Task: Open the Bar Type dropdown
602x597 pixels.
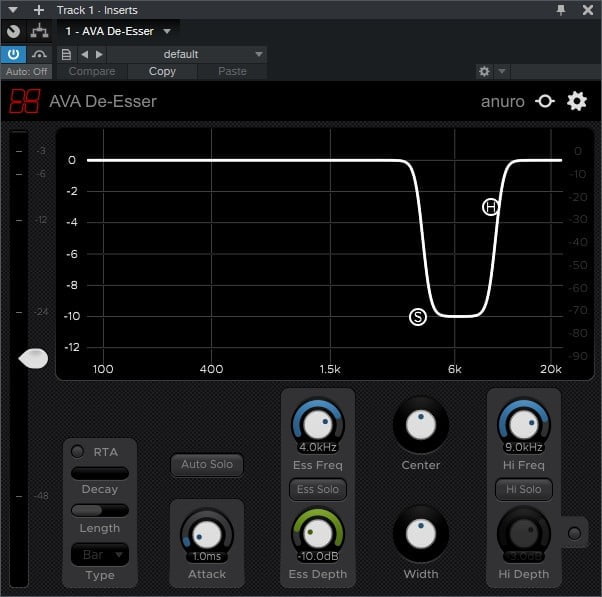Action: tap(100, 554)
